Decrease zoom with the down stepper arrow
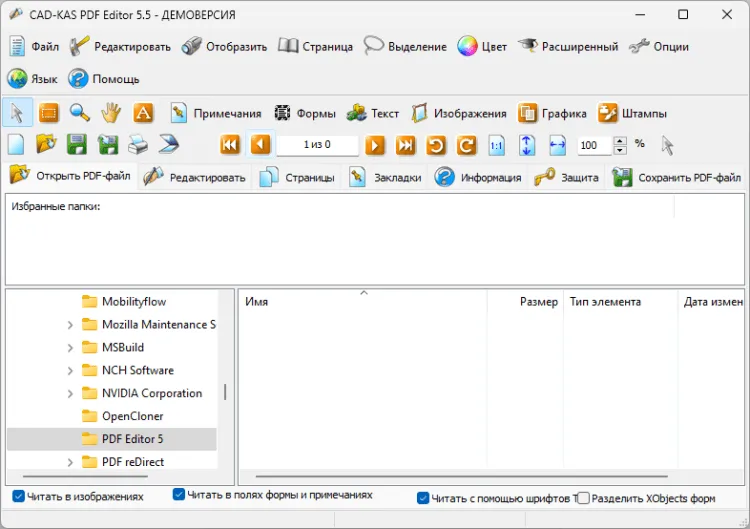750x529 pixels. coord(620,150)
